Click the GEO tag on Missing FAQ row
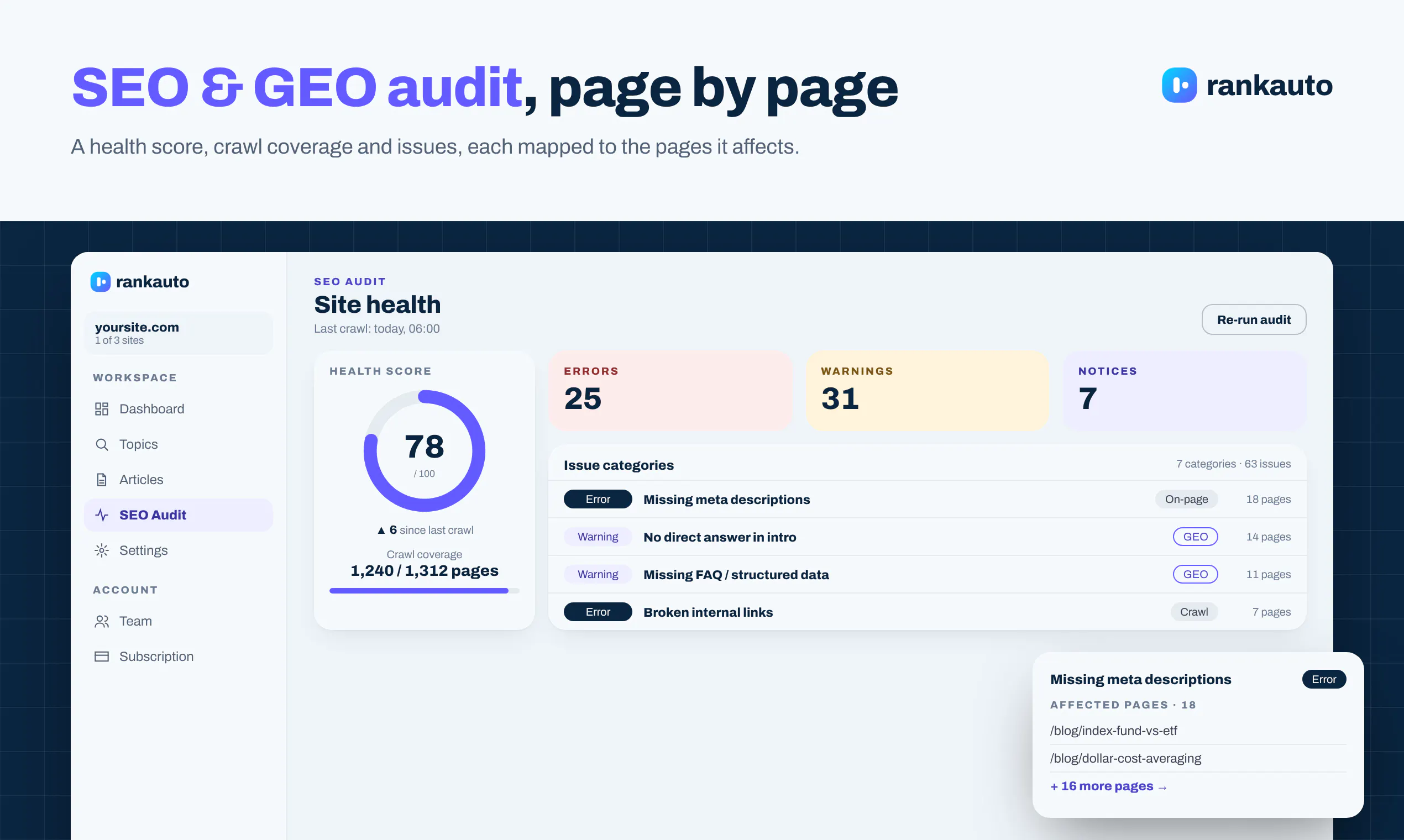Screen dimensions: 1404x840 (1195, 574)
